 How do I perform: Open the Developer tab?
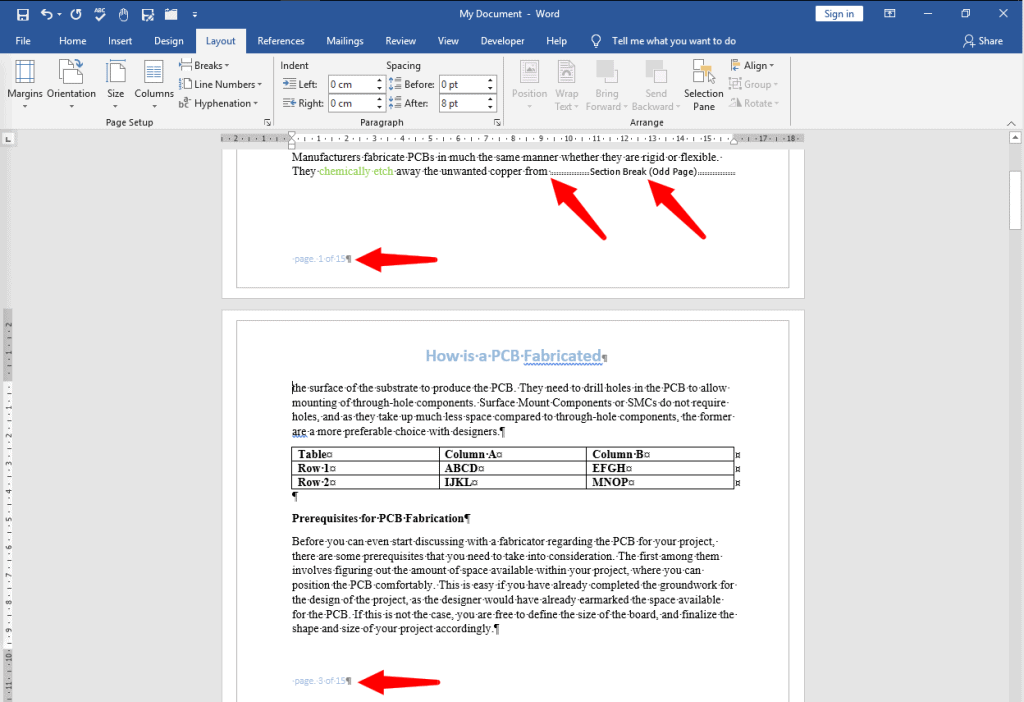click(502, 40)
